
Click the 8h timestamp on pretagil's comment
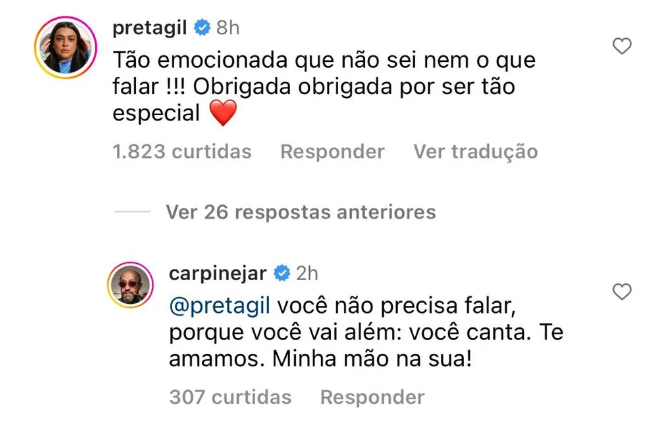228,28
